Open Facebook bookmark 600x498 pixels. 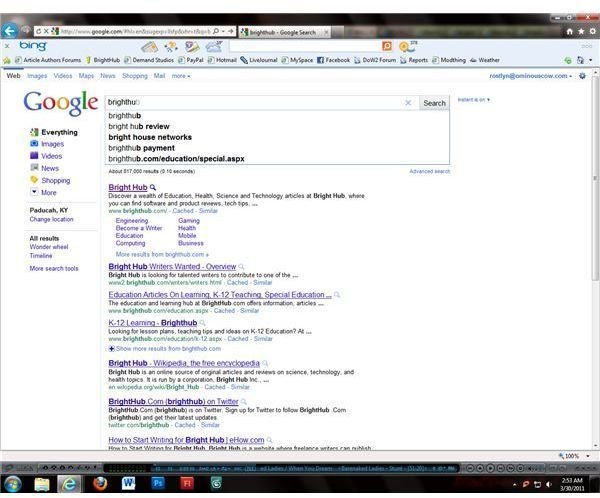[333, 60]
